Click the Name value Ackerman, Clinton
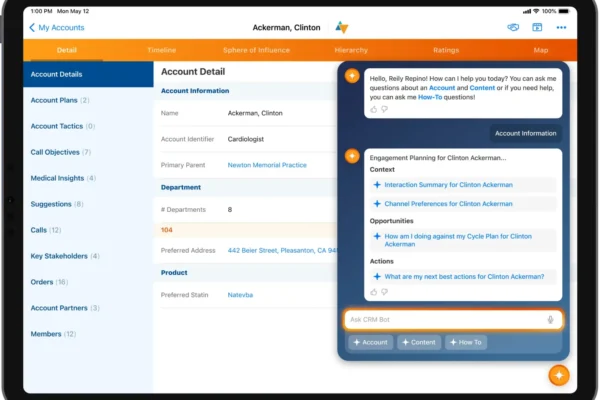The image size is (600, 400). pyautogui.click(x=255, y=113)
